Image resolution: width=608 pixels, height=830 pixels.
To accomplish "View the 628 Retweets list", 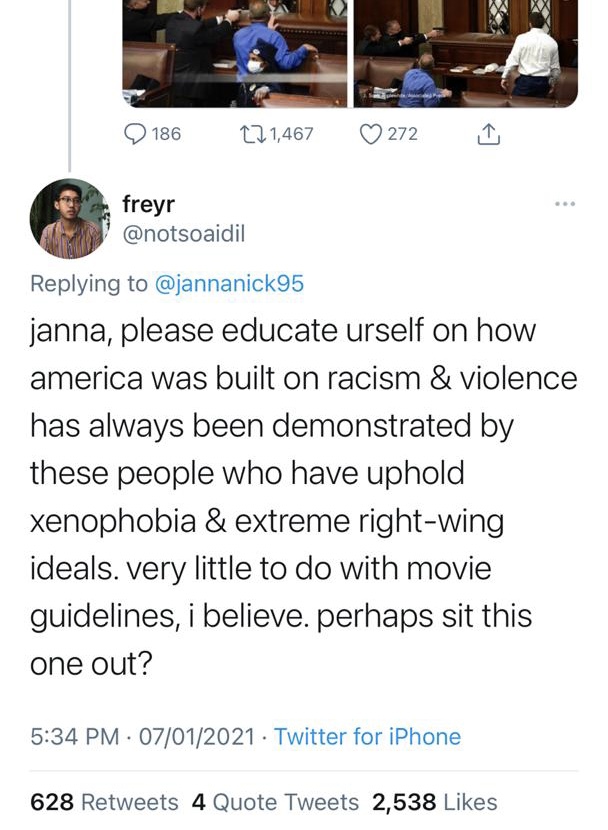I will (x=105, y=801).
